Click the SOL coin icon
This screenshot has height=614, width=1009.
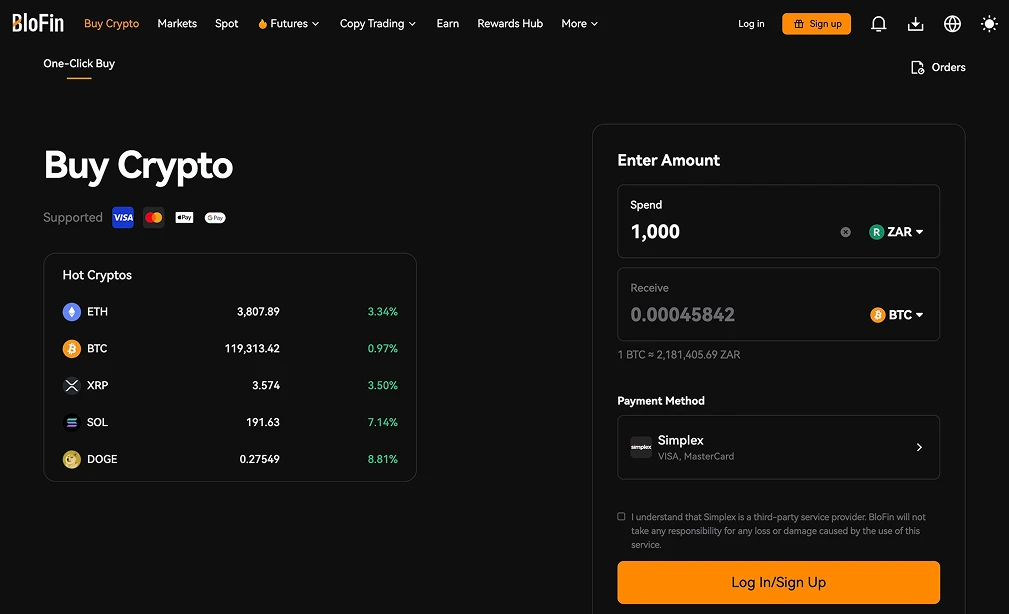coord(71,422)
